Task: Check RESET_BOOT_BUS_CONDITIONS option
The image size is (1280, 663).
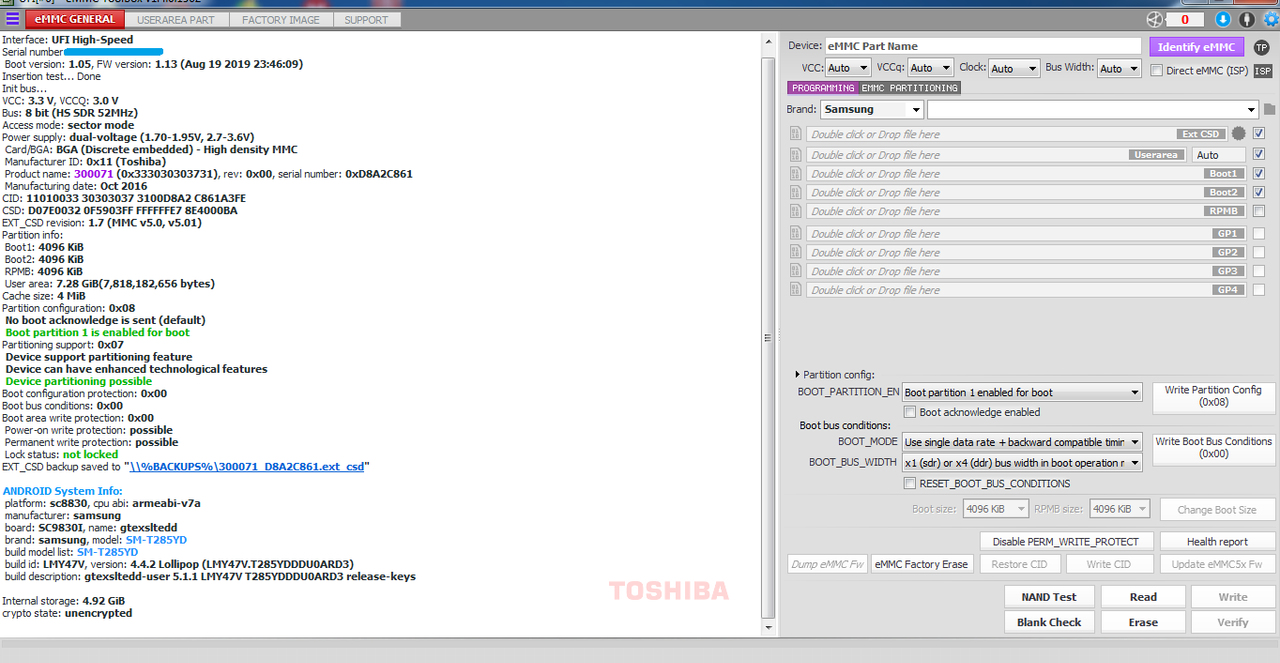Action: pos(910,484)
